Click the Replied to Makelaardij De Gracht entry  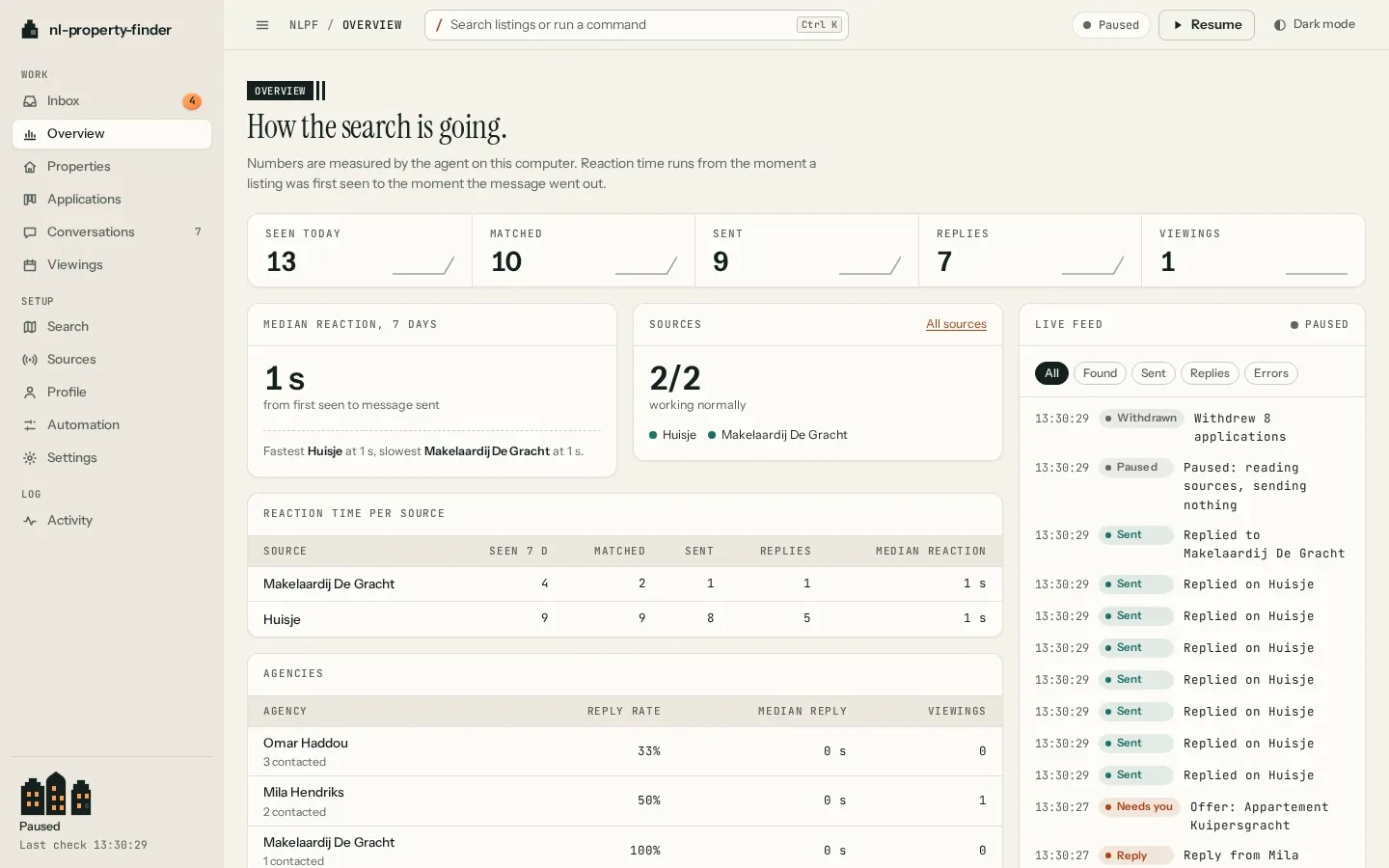(1192, 544)
